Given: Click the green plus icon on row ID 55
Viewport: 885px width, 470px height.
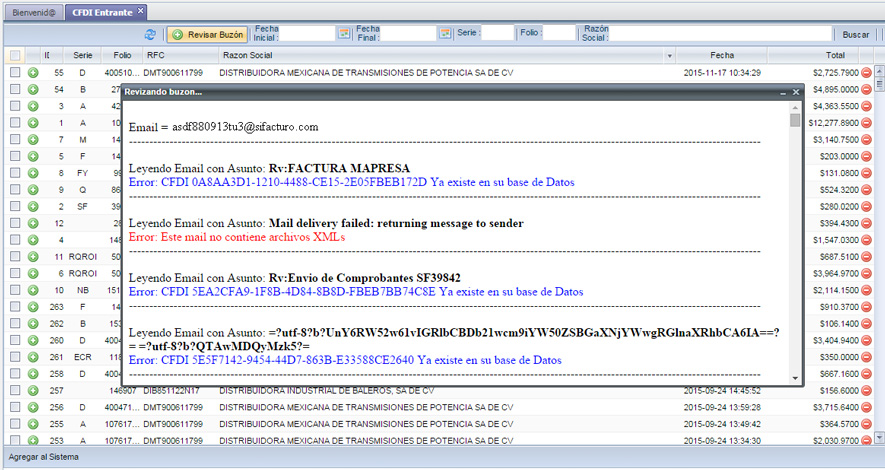Looking at the screenshot, I should (33, 73).
